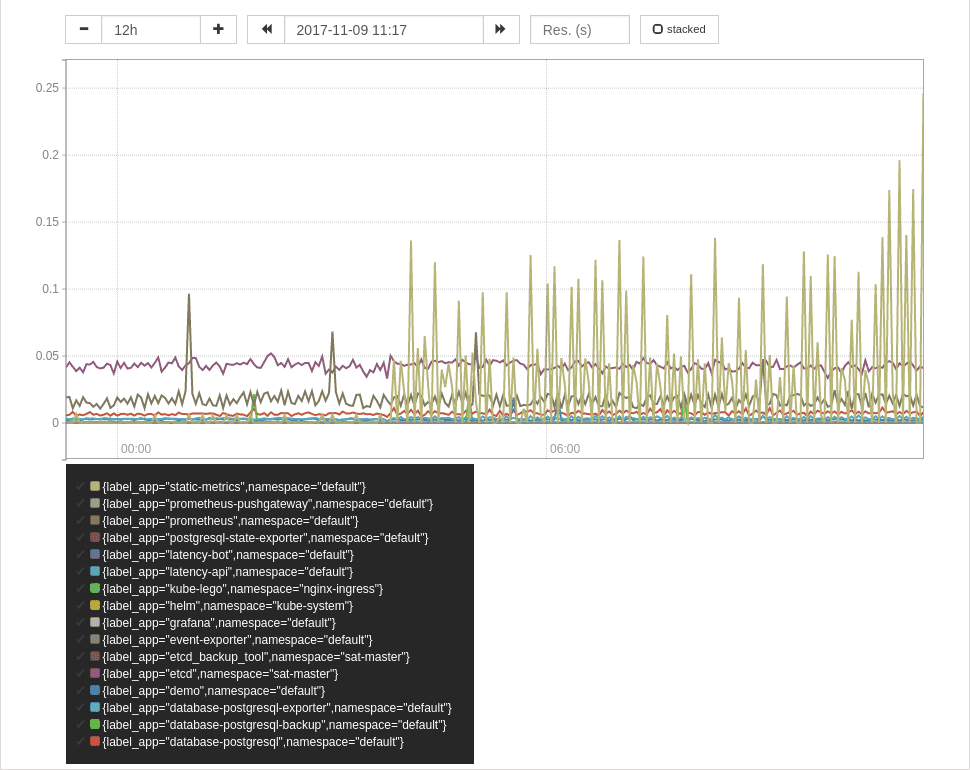Decrease the graph range with minus button
The height and width of the screenshot is (770, 970).
click(84, 30)
